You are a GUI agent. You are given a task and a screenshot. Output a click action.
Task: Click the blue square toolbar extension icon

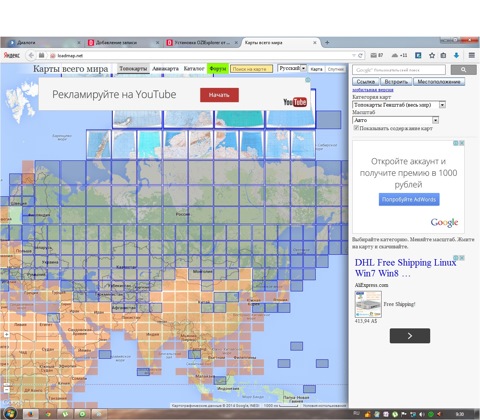418,55
